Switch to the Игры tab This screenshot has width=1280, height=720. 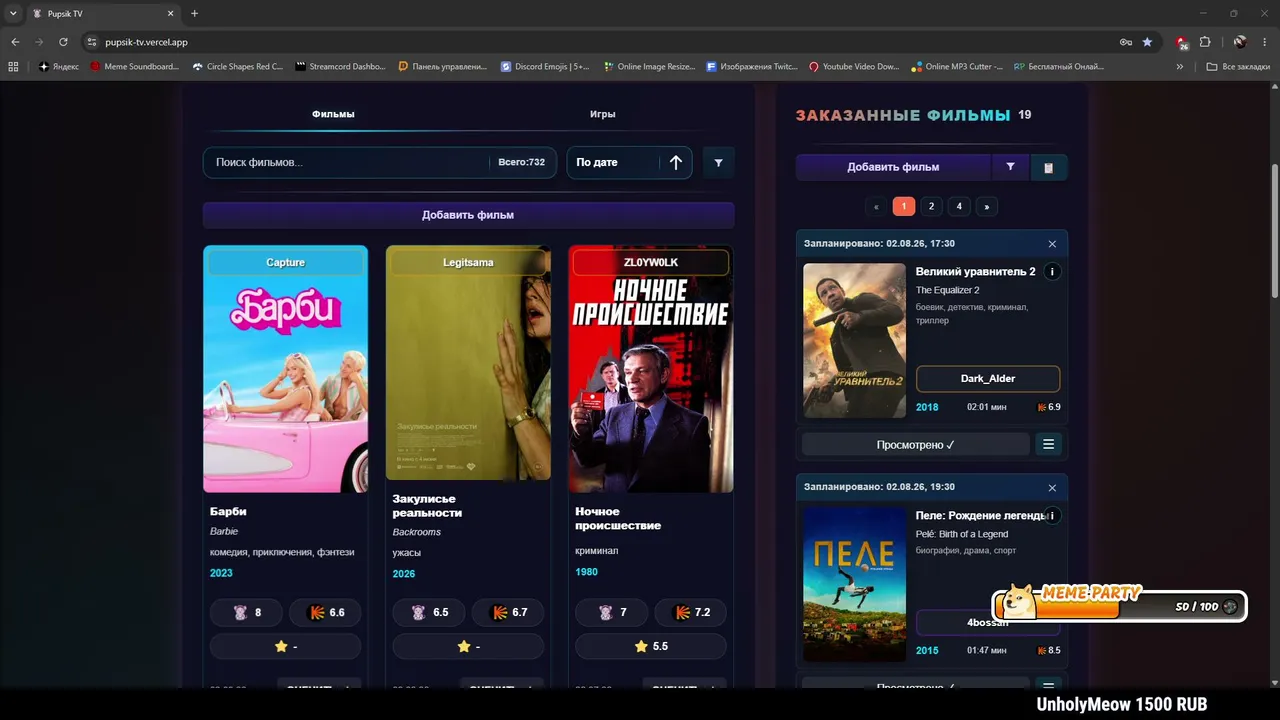click(602, 114)
